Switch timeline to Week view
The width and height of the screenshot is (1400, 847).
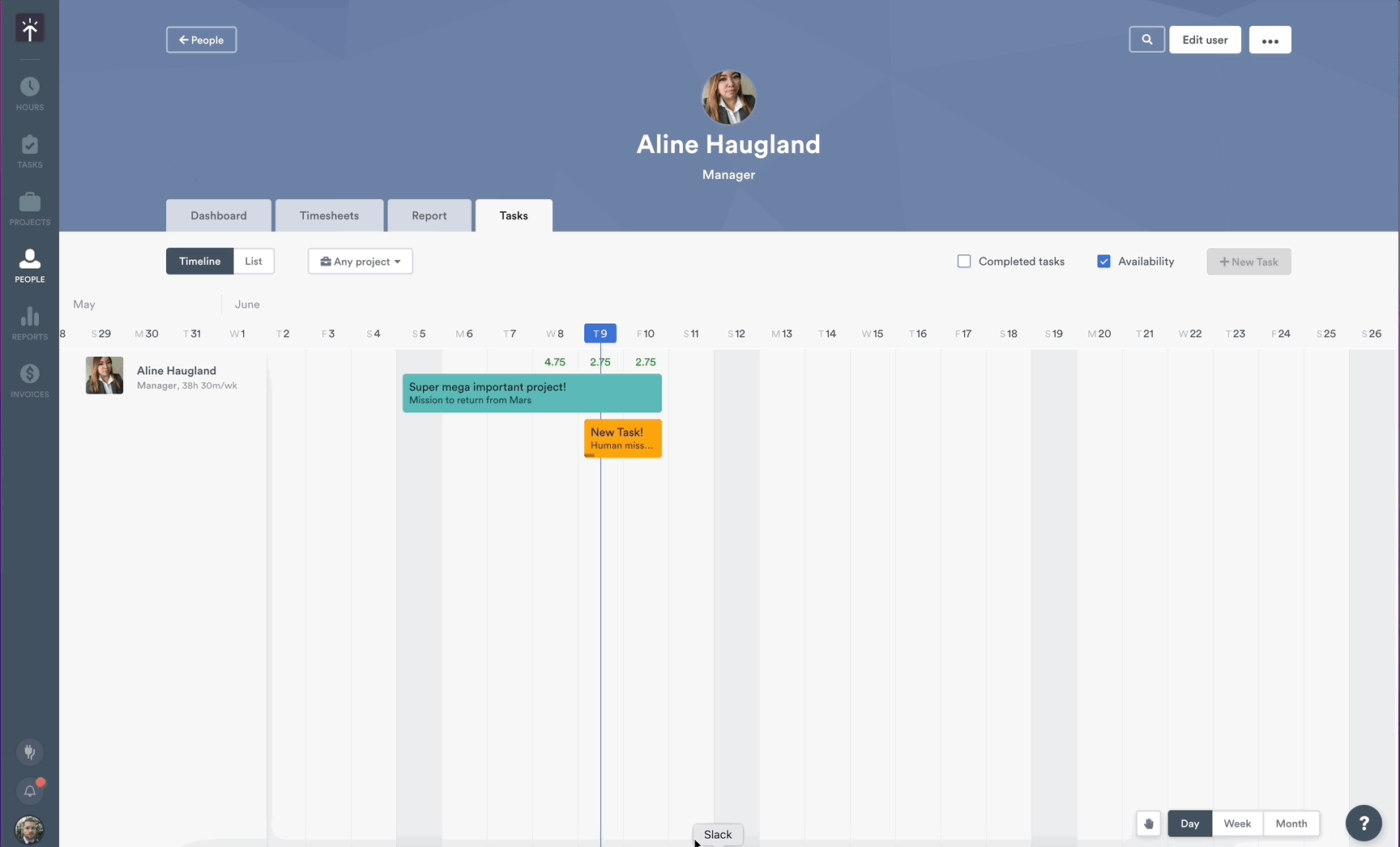(1237, 823)
